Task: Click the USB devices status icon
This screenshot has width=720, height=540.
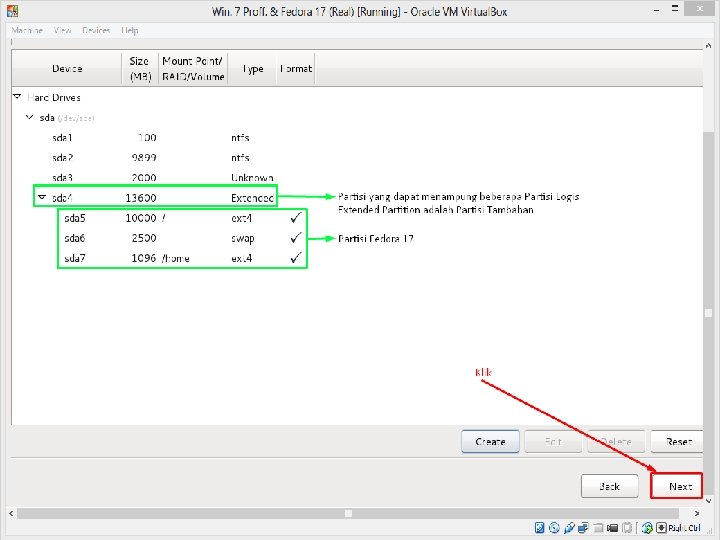Action: click(569, 528)
